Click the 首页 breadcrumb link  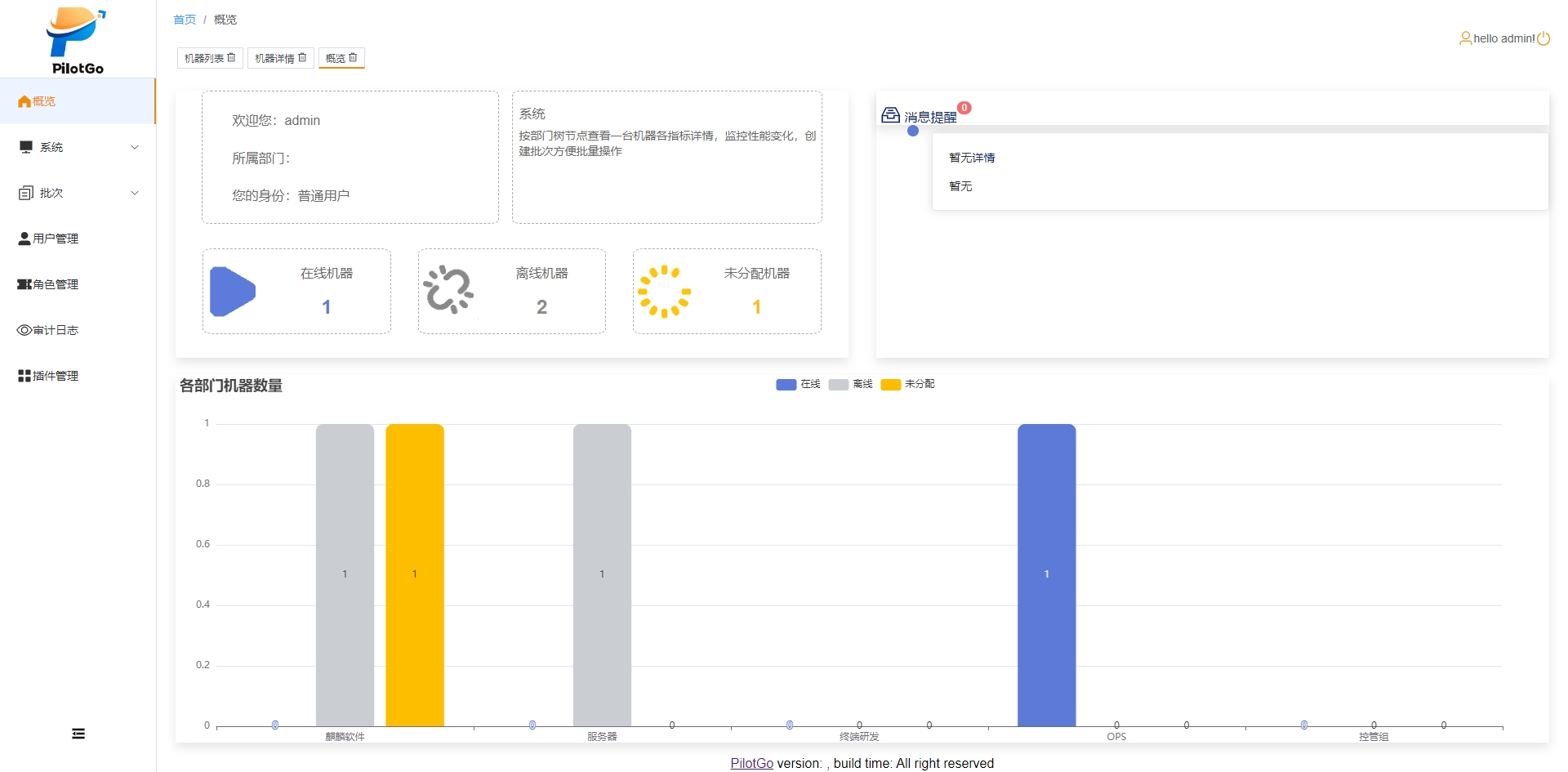pos(185,20)
